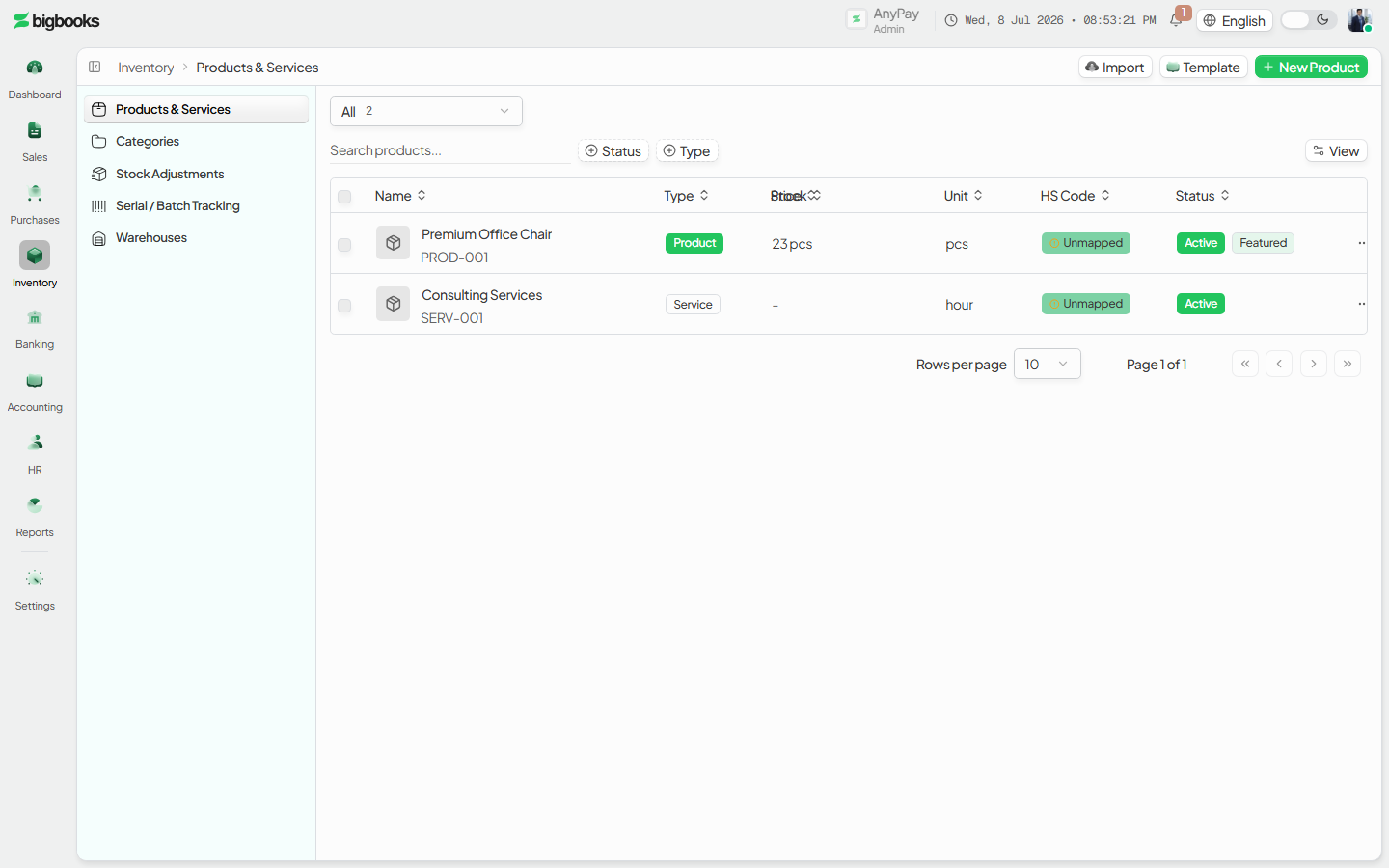Open the Sales module icon
This screenshot has width=1389, height=868.
pos(35,130)
